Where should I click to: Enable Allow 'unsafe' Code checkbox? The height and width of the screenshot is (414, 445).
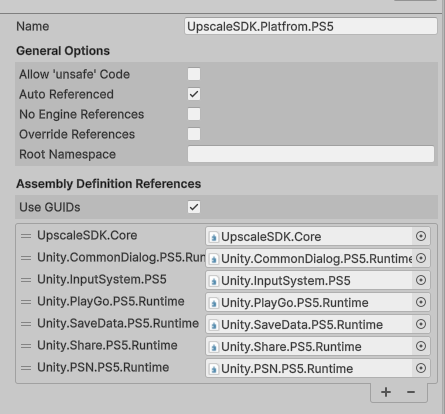pyautogui.click(x=194, y=74)
